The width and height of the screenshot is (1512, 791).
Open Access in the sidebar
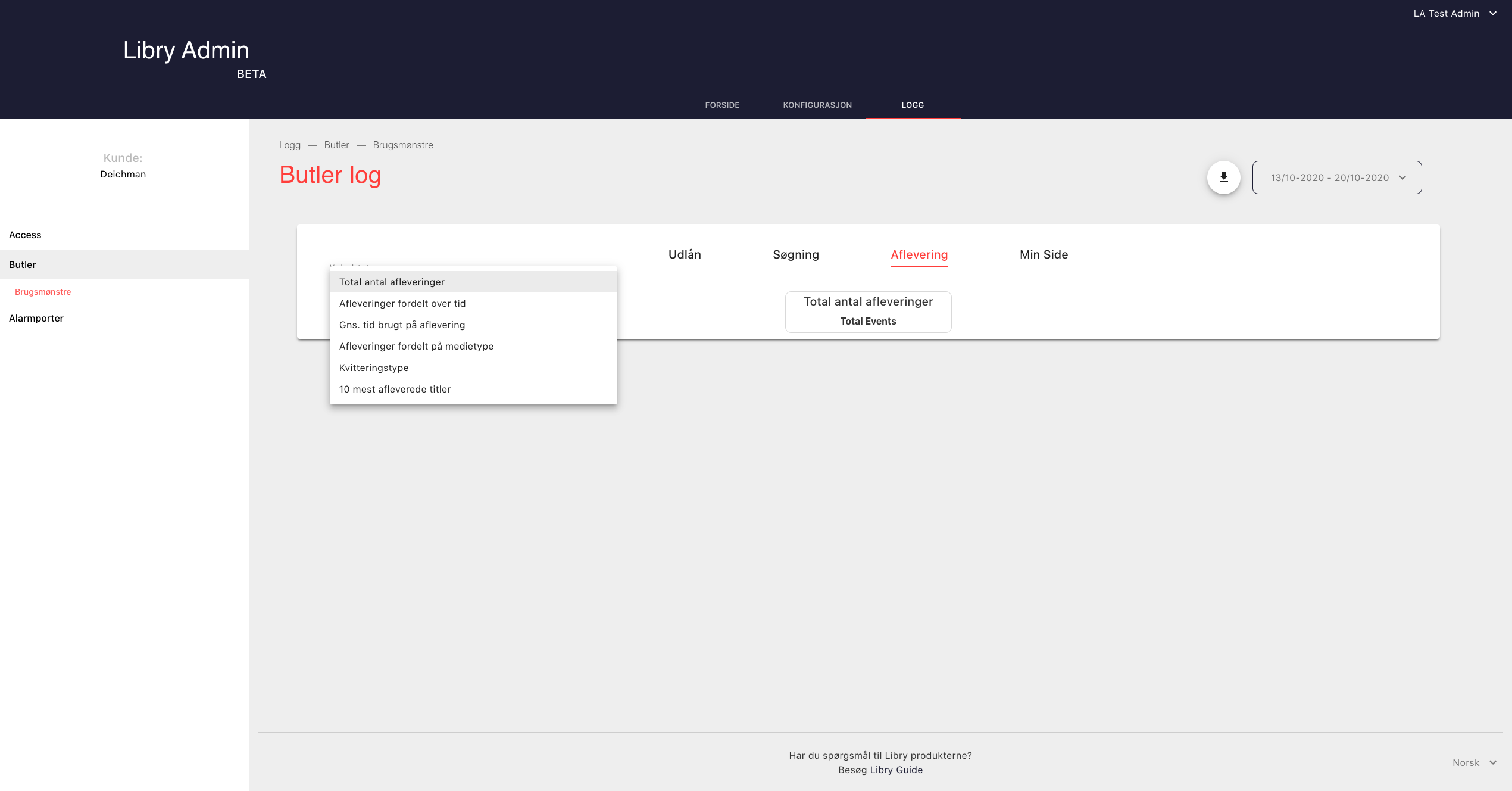pos(25,235)
